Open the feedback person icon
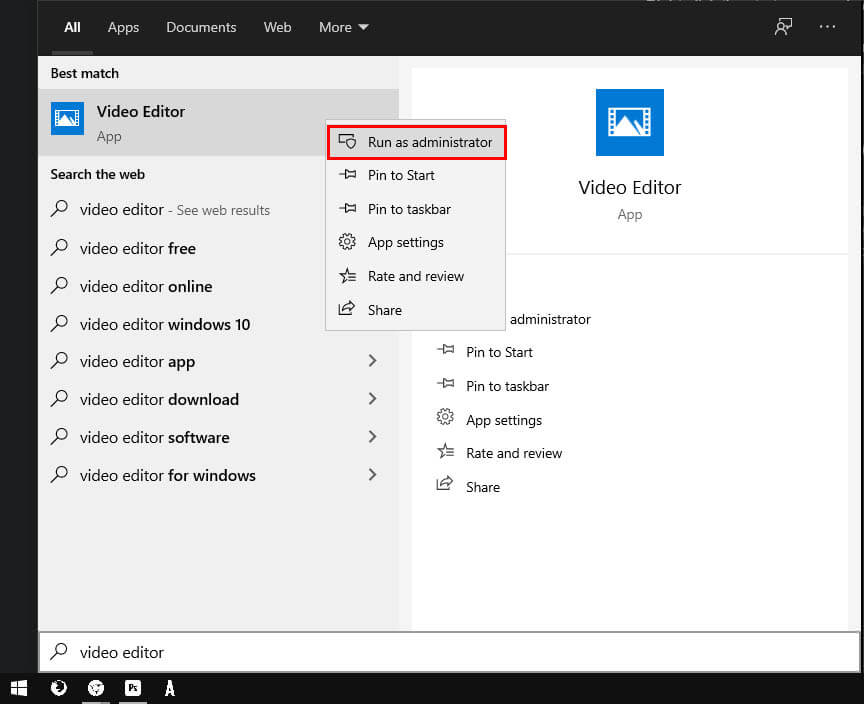Image resolution: width=864 pixels, height=704 pixels. point(783,26)
